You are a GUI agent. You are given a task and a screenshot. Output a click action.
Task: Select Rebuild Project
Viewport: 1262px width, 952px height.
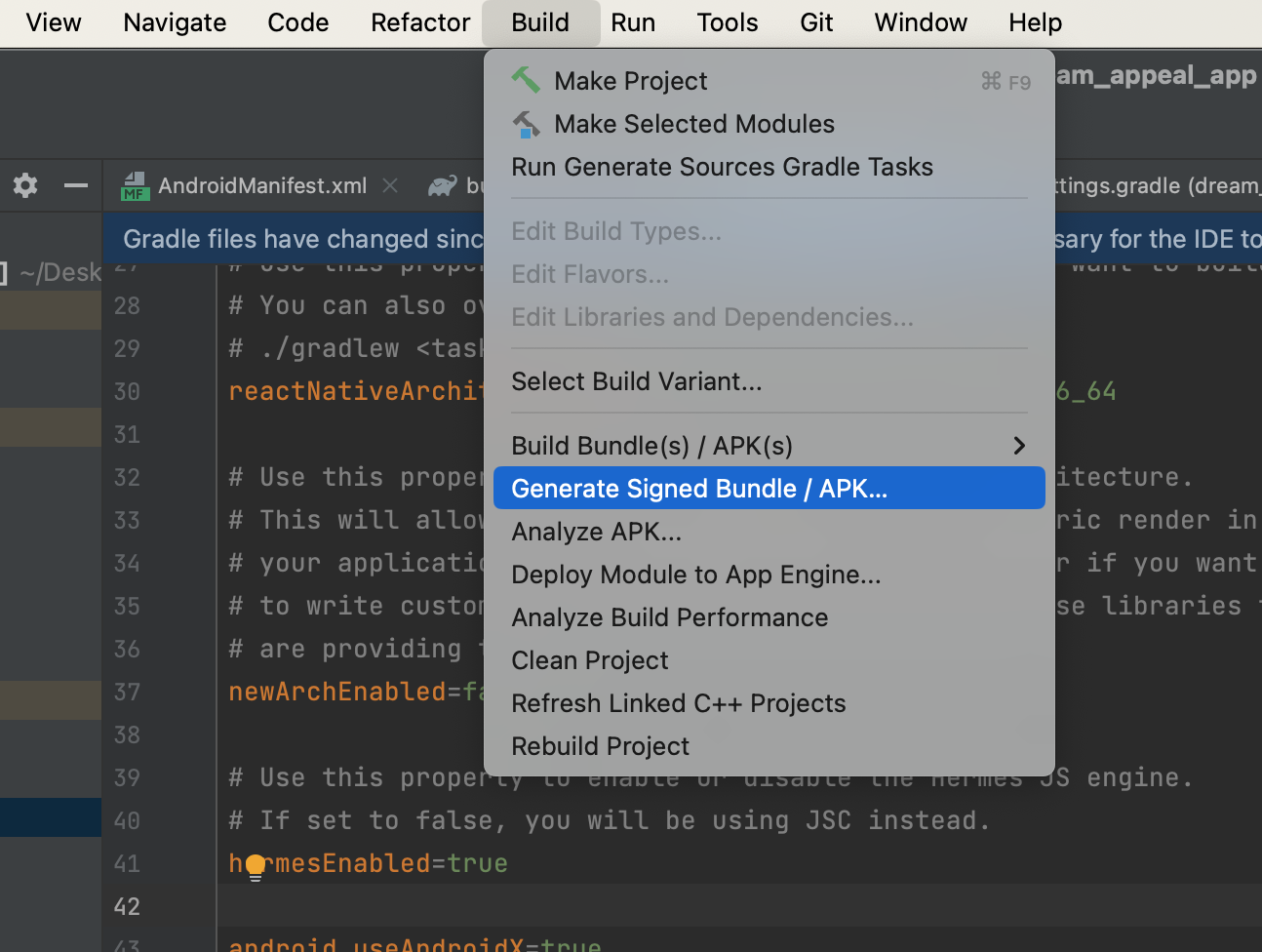(600, 746)
